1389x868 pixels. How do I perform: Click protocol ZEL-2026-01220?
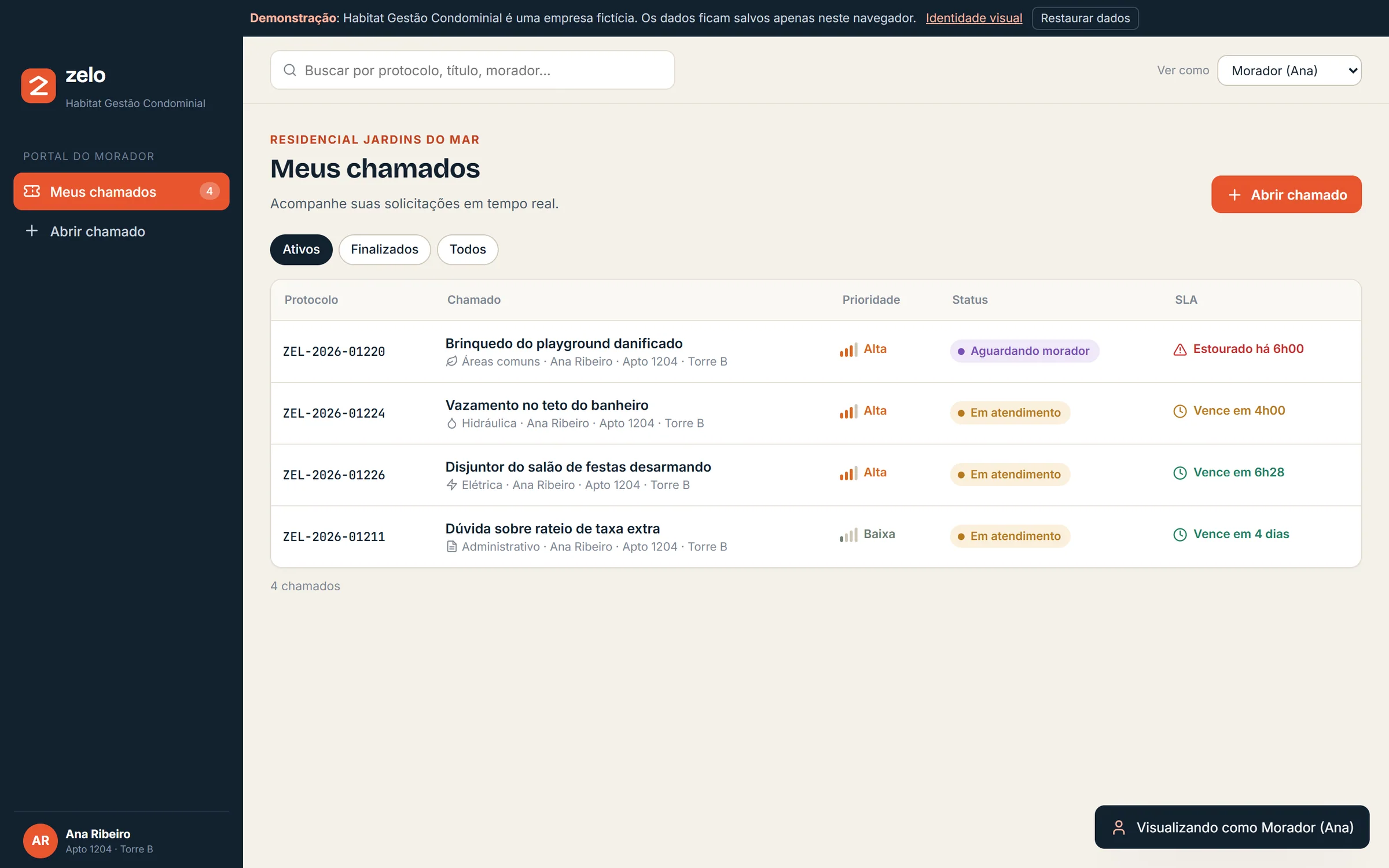coord(334,352)
